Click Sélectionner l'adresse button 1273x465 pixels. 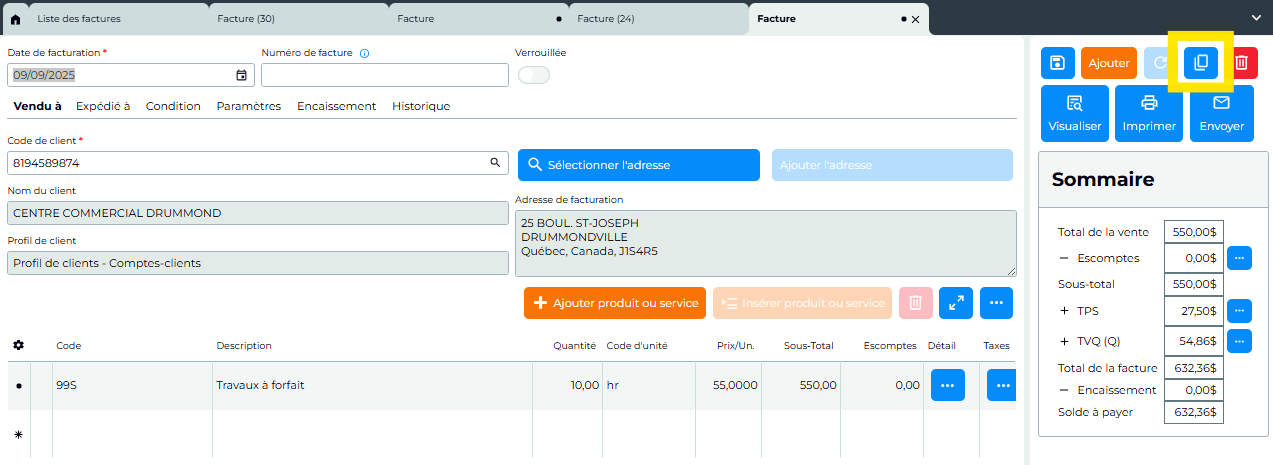pos(639,165)
